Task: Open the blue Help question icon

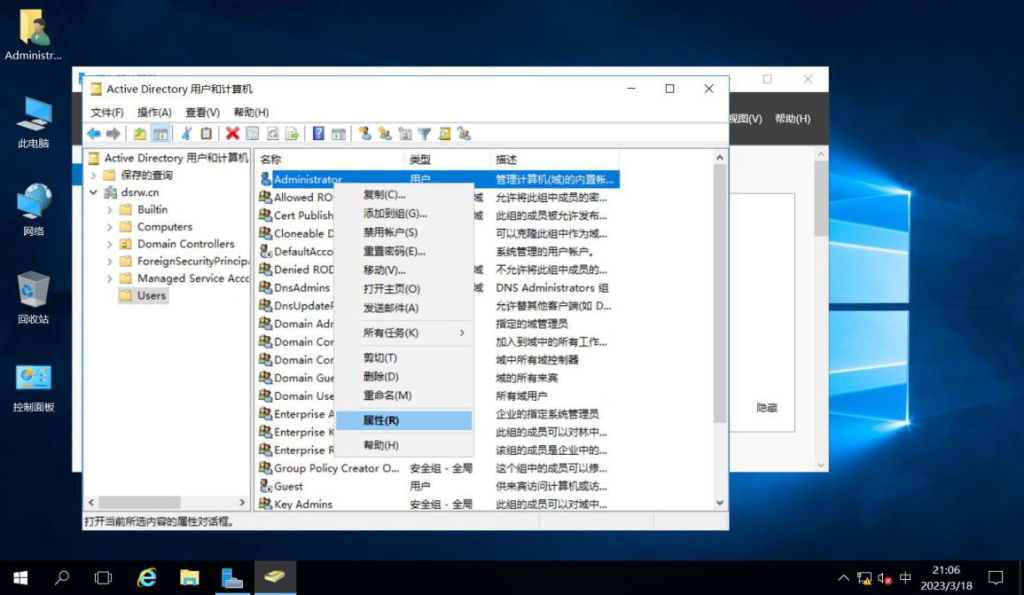Action: tap(318, 134)
